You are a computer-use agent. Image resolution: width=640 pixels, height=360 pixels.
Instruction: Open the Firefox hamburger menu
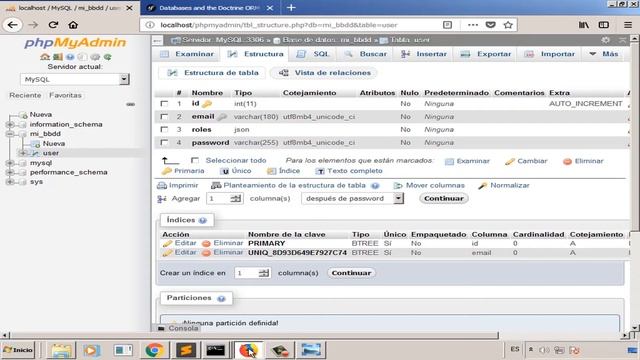tap(628, 25)
